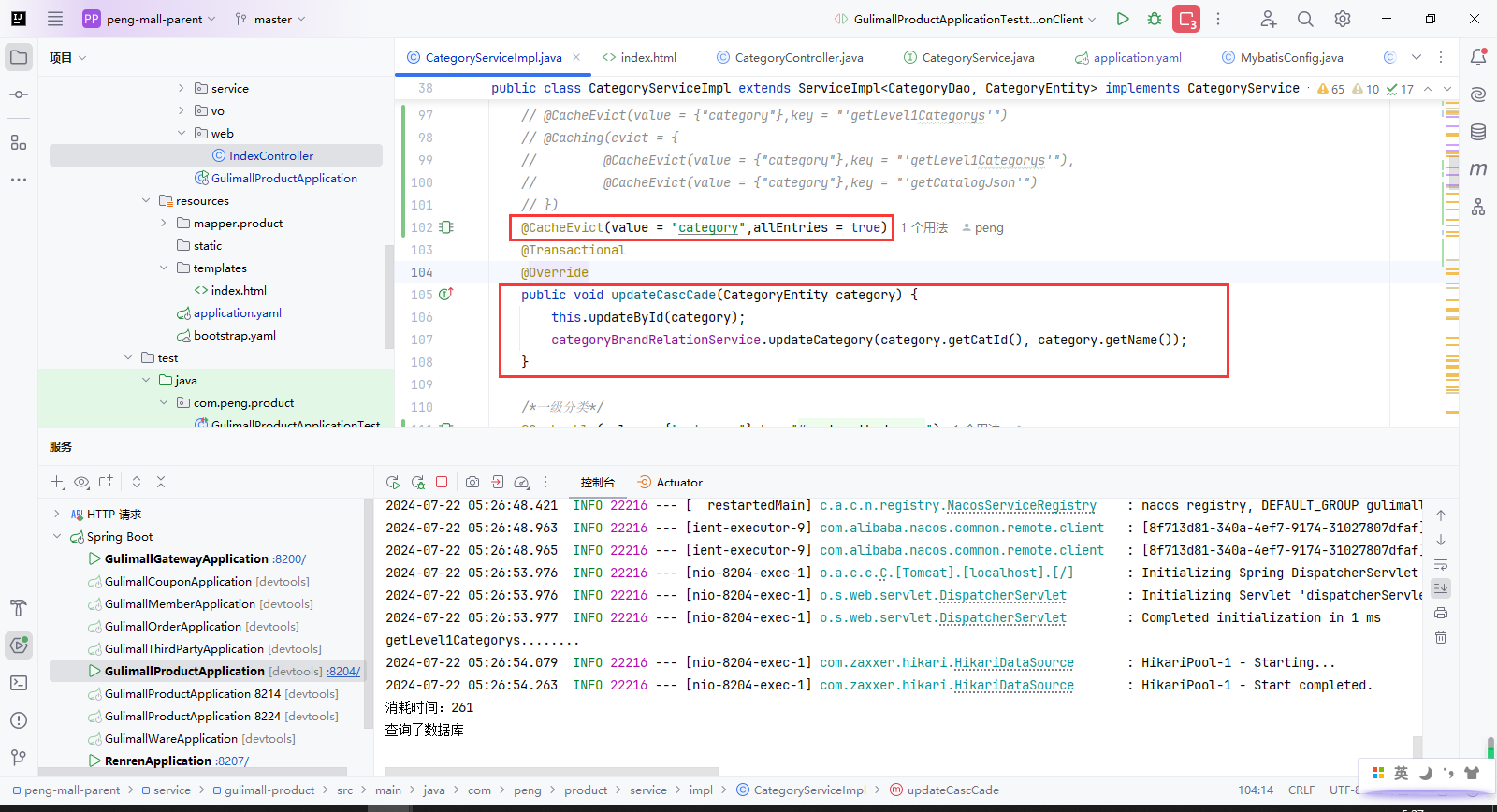Image resolution: width=1497 pixels, height=812 pixels.
Task: Open the master branch dropdown
Action: (x=270, y=19)
